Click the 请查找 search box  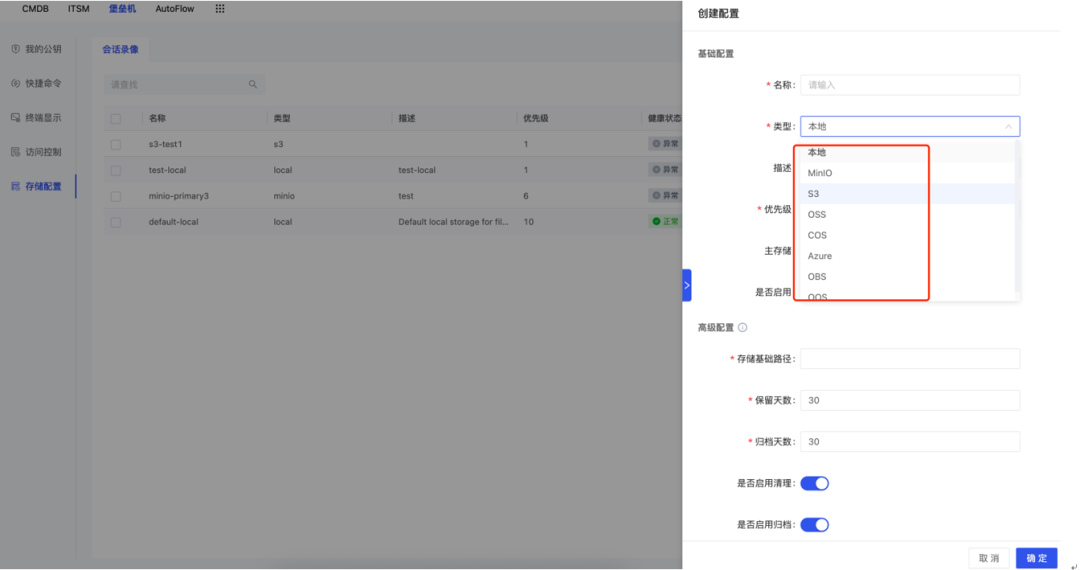pos(184,84)
